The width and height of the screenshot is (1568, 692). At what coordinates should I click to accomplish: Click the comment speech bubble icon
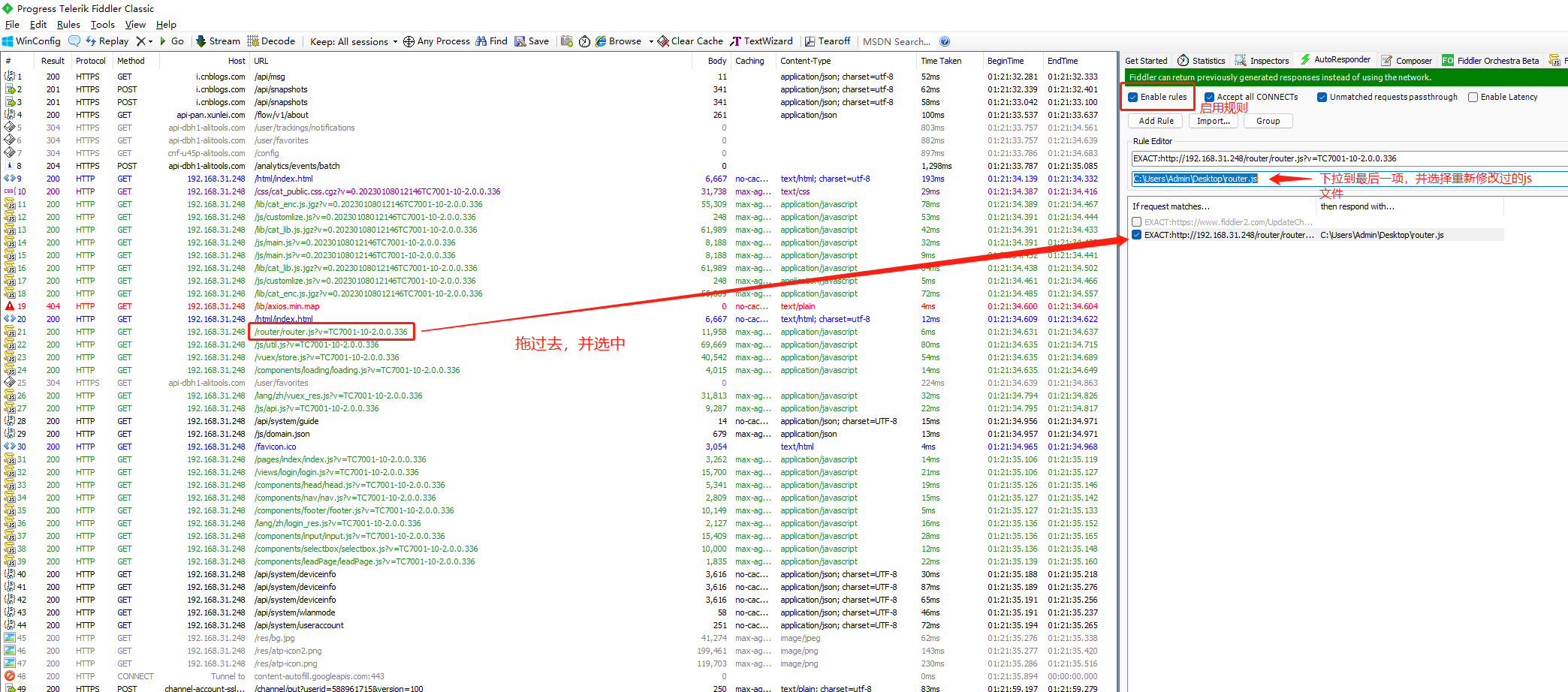tap(74, 41)
